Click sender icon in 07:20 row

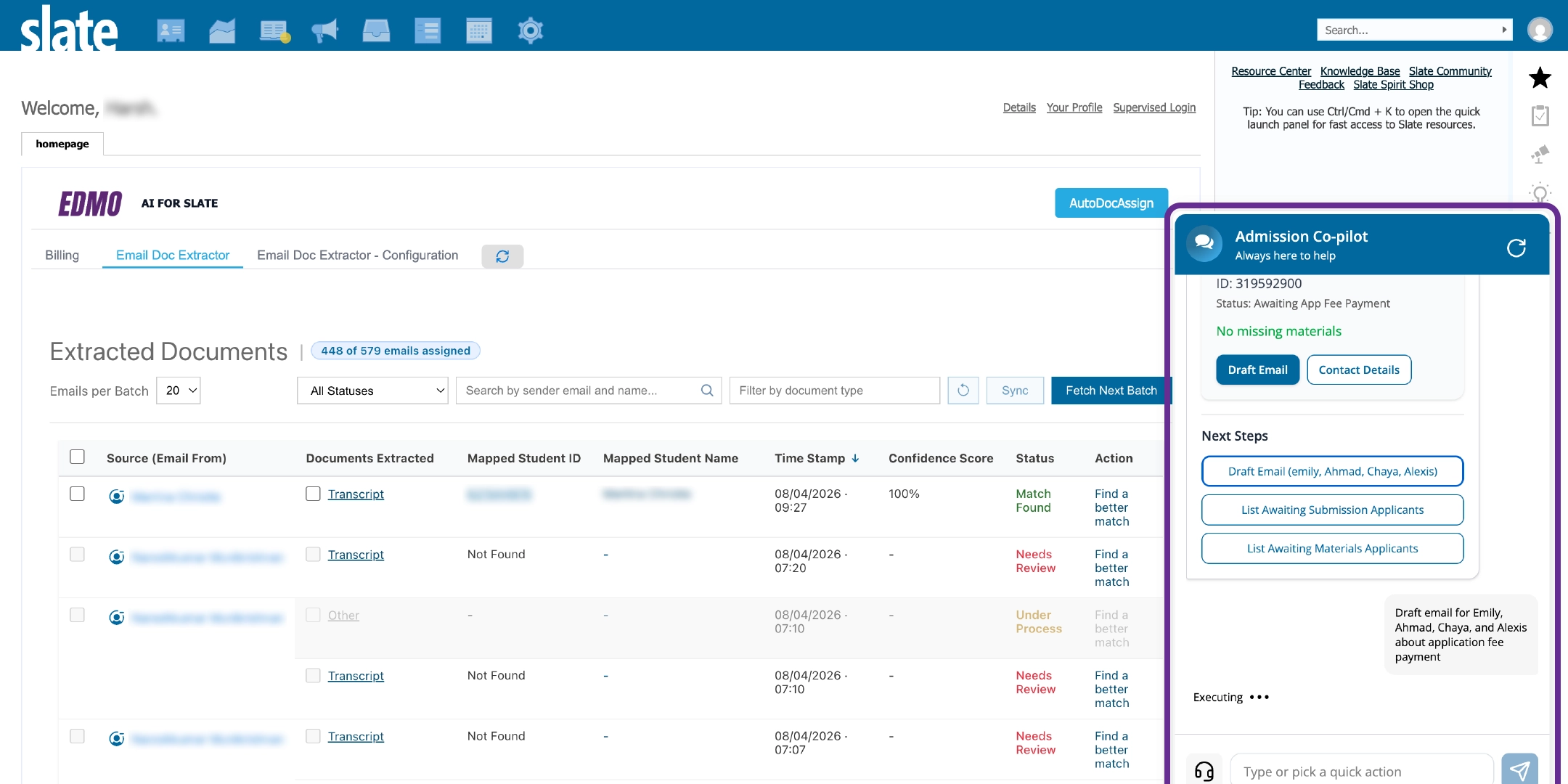click(x=116, y=557)
